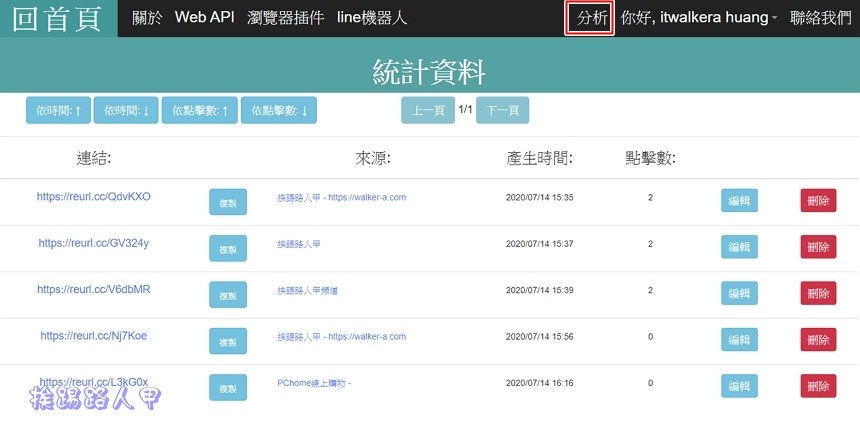Open the Web API page
Viewport: 860px width, 423px height.
click(204, 18)
